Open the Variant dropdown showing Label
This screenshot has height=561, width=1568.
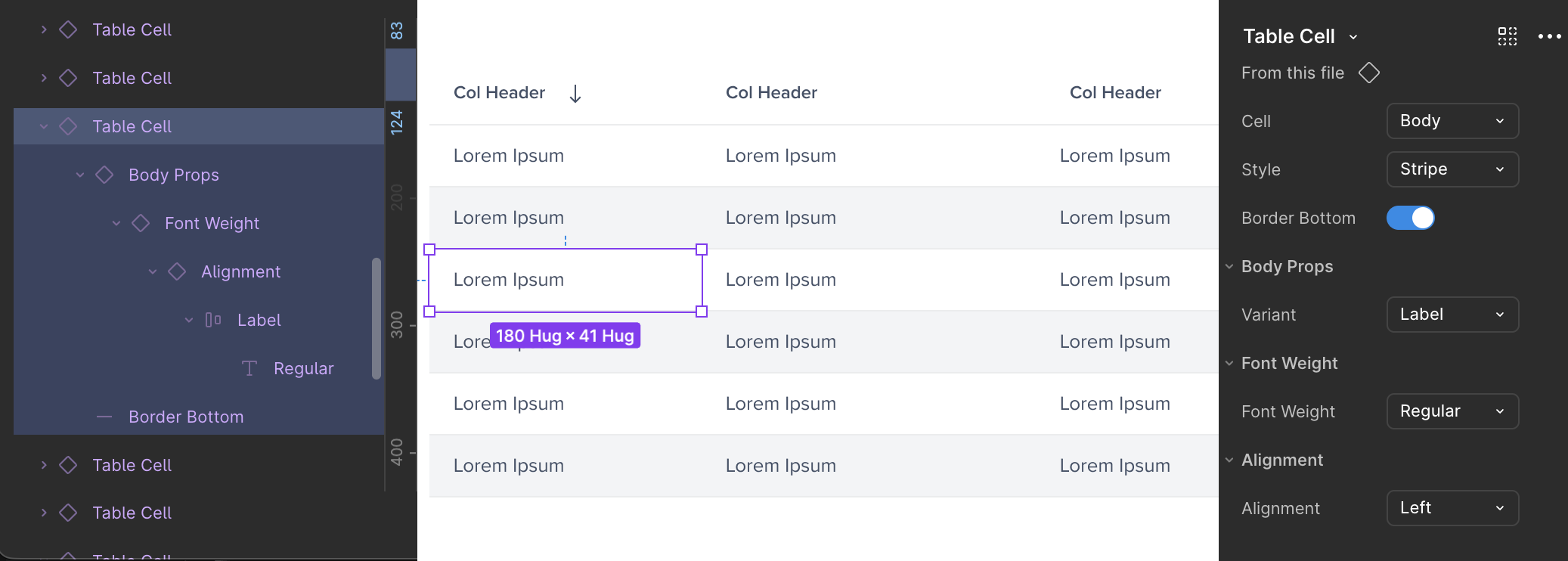click(x=1452, y=315)
